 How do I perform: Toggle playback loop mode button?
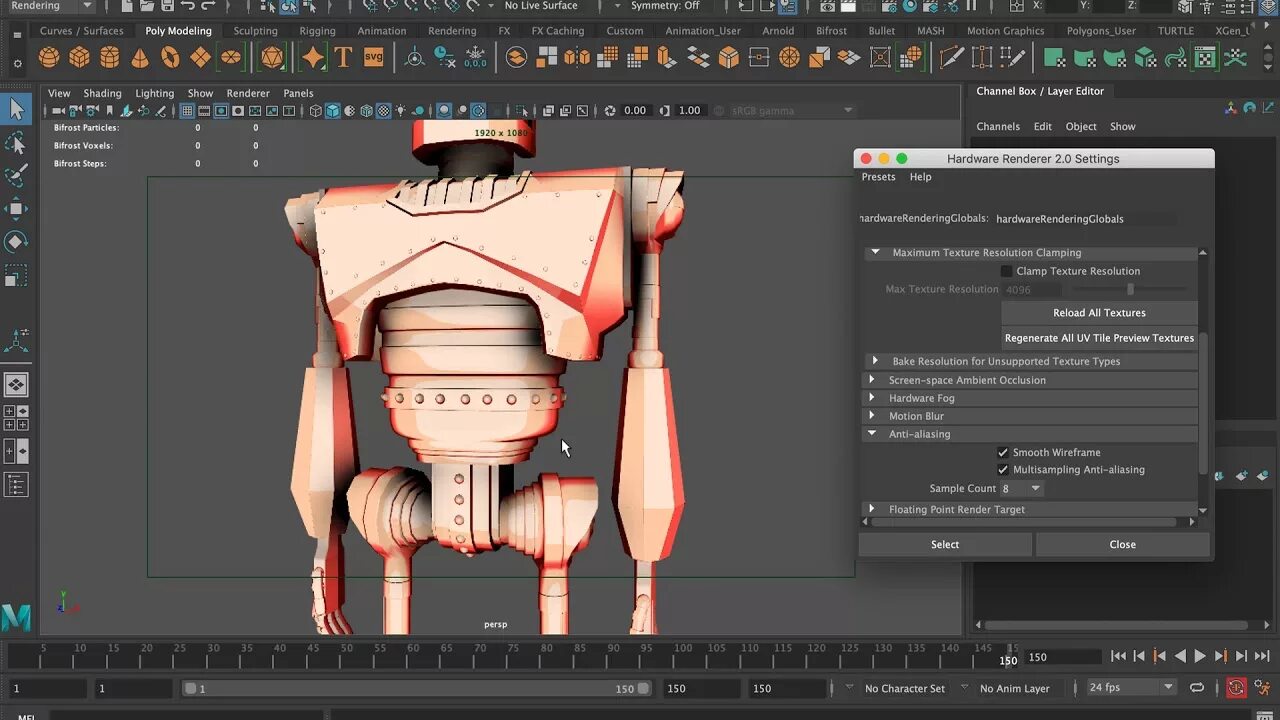1197,688
